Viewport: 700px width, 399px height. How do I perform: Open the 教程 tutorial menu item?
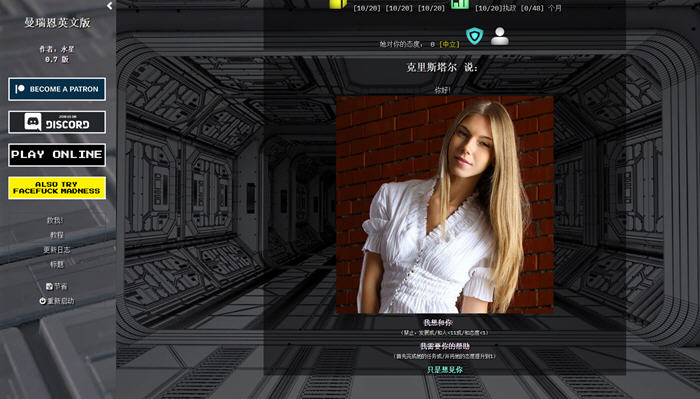coord(57,235)
